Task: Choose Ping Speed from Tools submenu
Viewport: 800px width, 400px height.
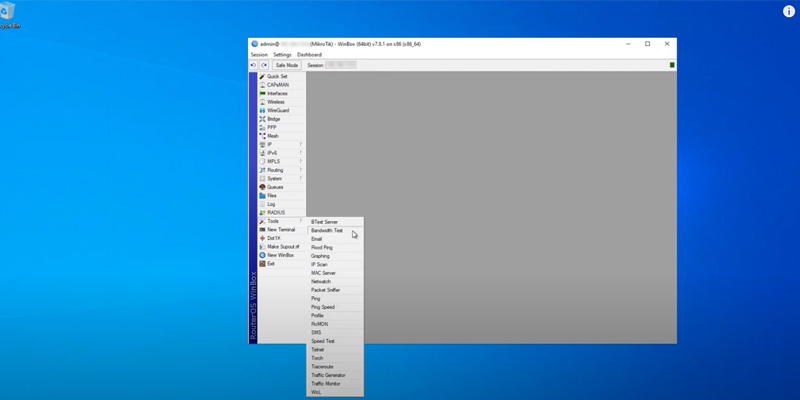Action: coord(335,307)
